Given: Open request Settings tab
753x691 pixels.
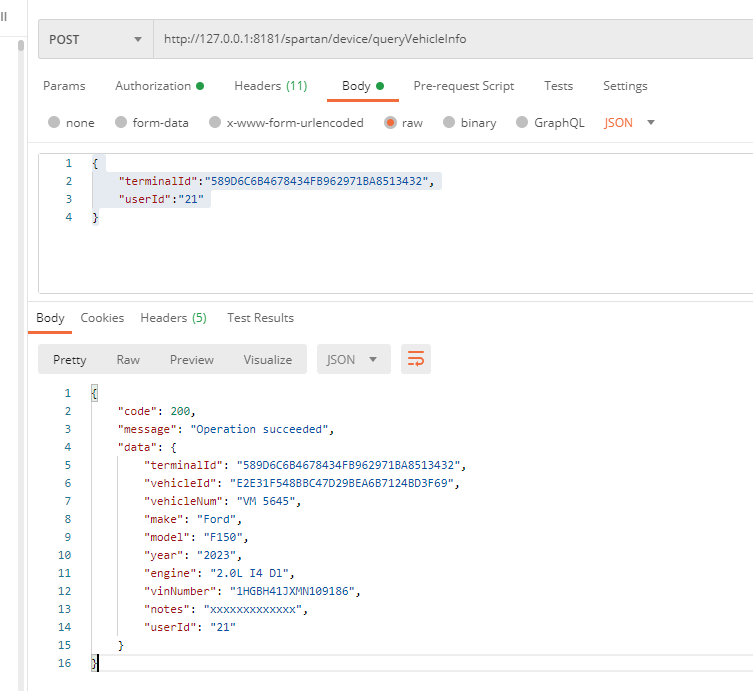Looking at the screenshot, I should (625, 86).
